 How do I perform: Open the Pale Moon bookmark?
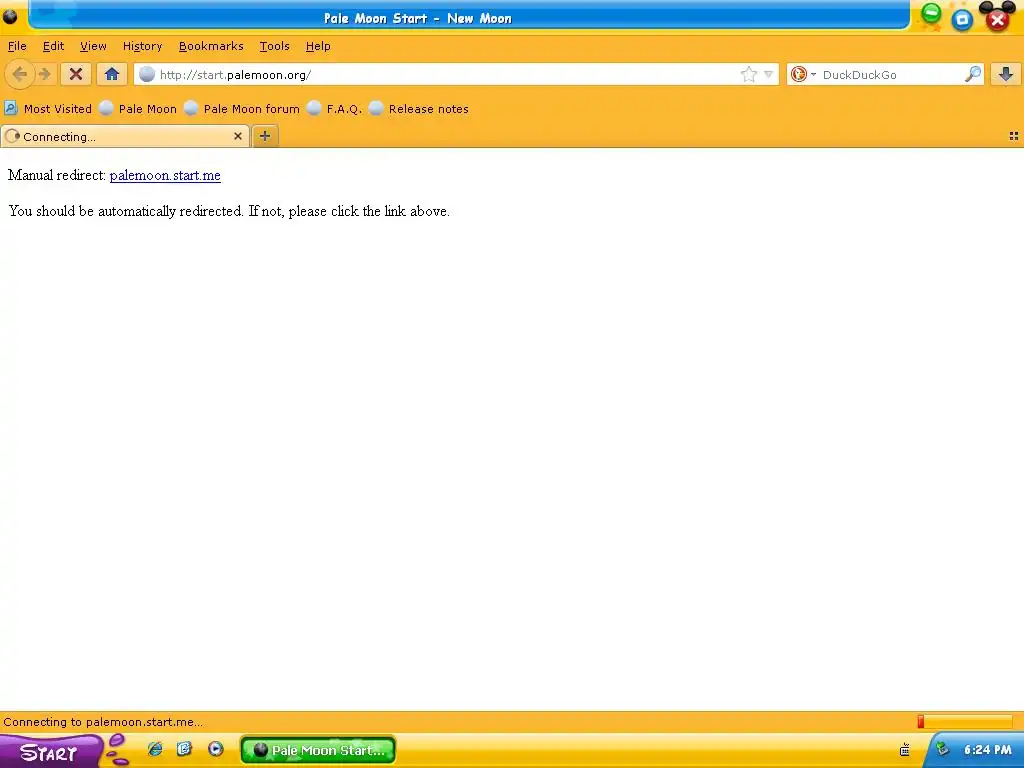[x=138, y=109]
